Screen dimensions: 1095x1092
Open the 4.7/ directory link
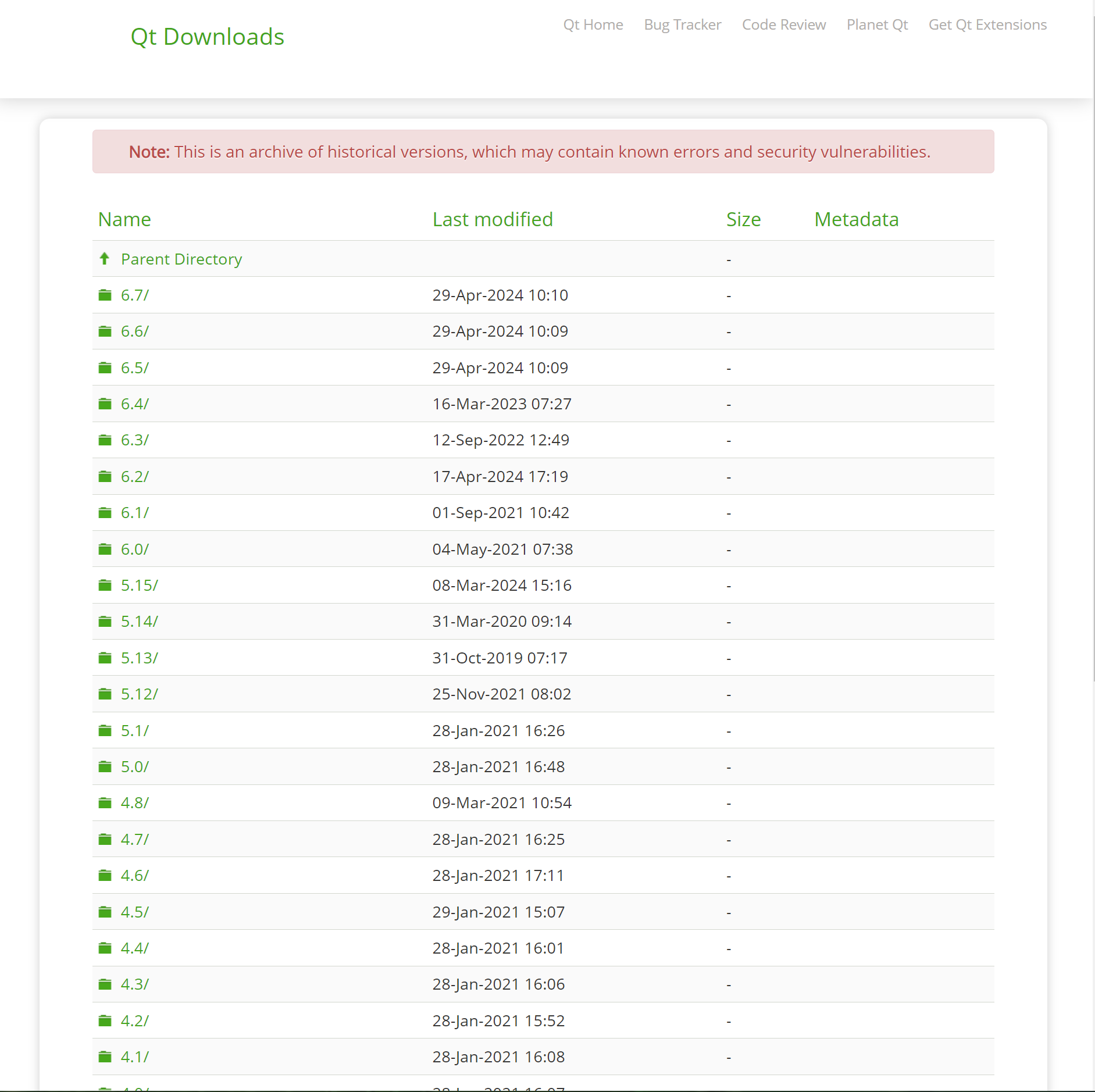click(x=135, y=840)
